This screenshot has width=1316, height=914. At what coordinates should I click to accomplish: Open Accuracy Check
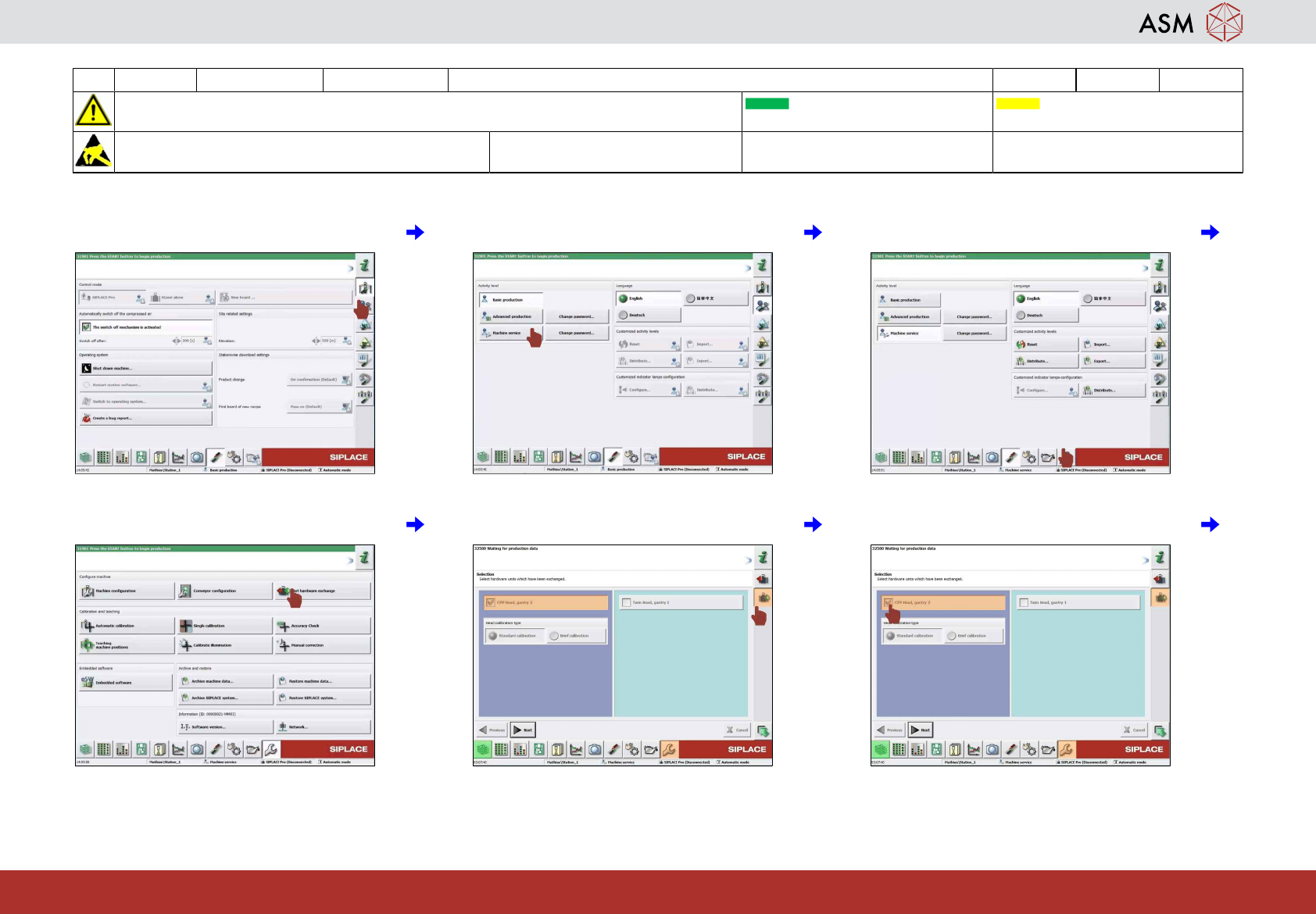click(323, 626)
